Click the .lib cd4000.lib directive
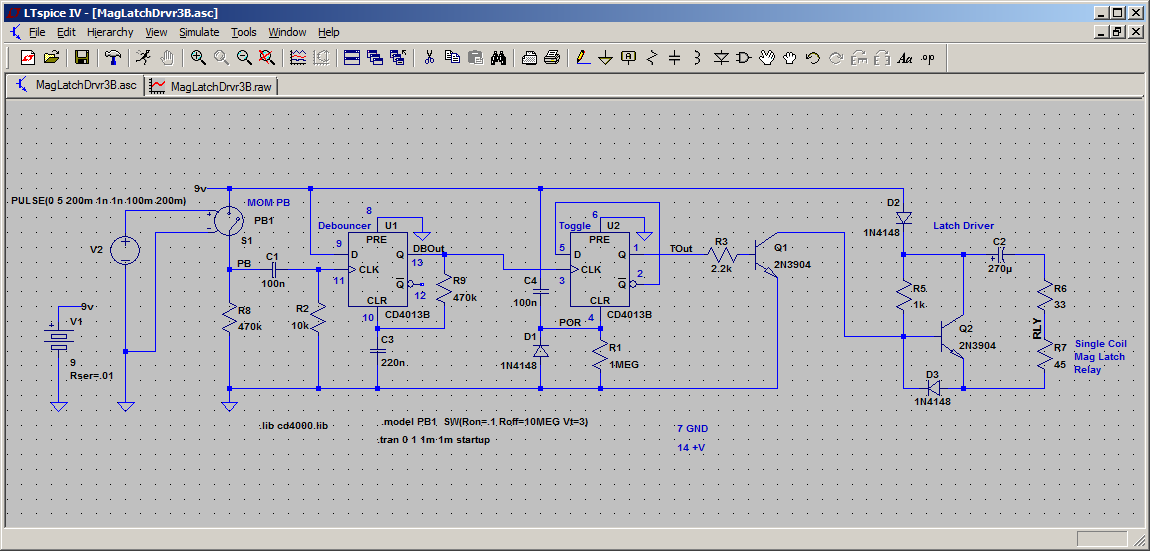1150x551 pixels. tap(293, 426)
